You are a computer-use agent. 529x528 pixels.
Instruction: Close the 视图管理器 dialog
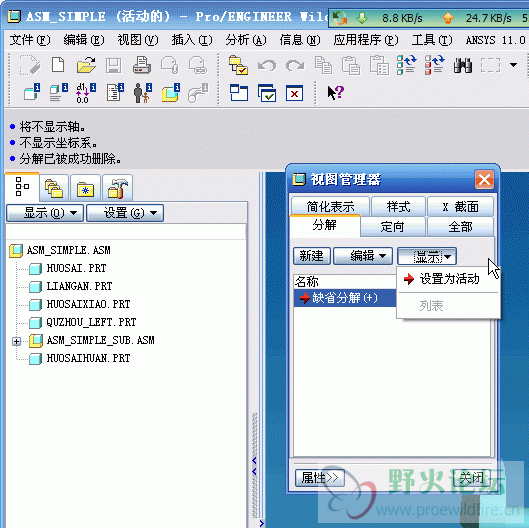point(484,179)
